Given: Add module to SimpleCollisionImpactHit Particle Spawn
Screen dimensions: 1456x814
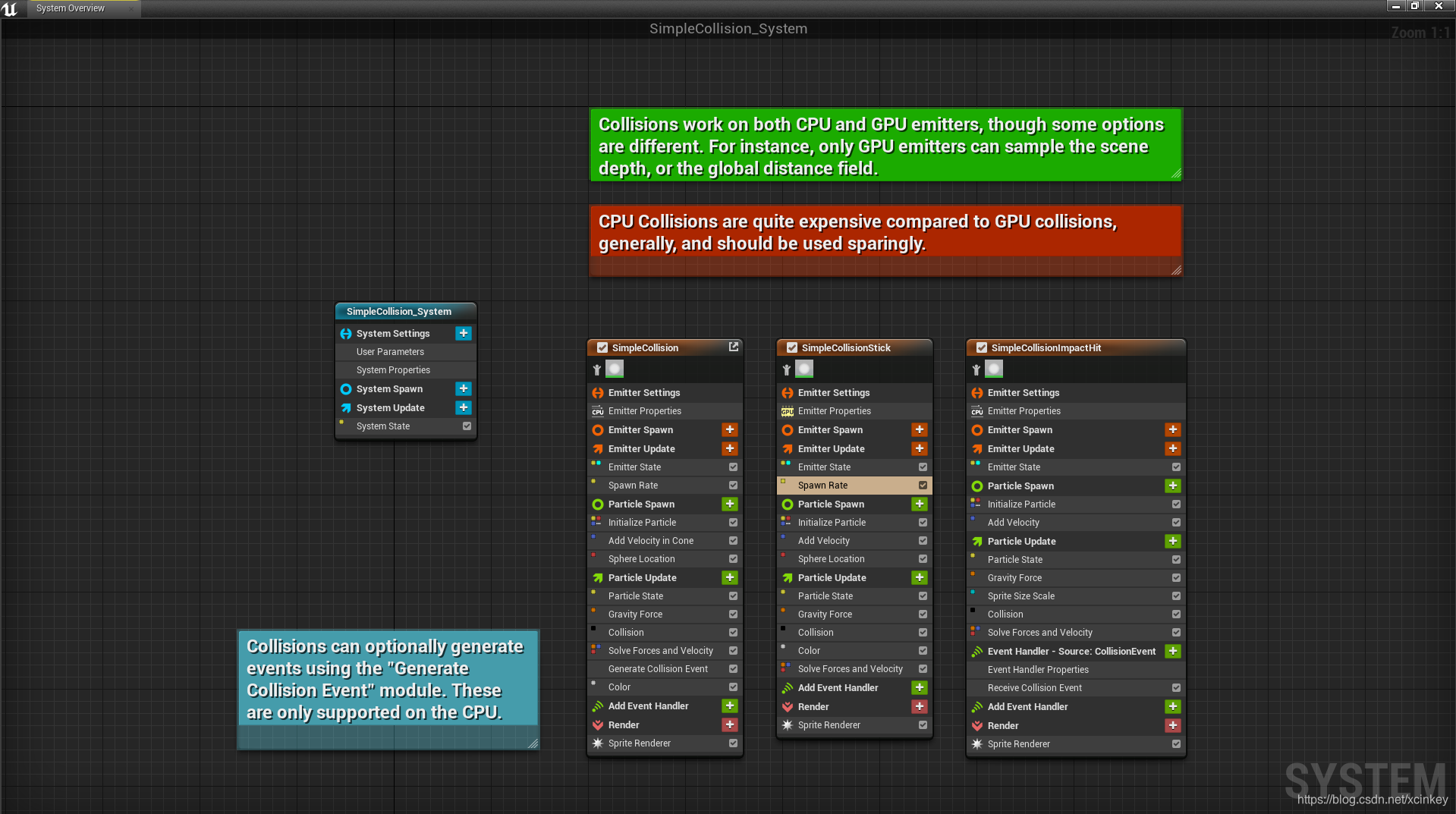Looking at the screenshot, I should point(1173,486).
